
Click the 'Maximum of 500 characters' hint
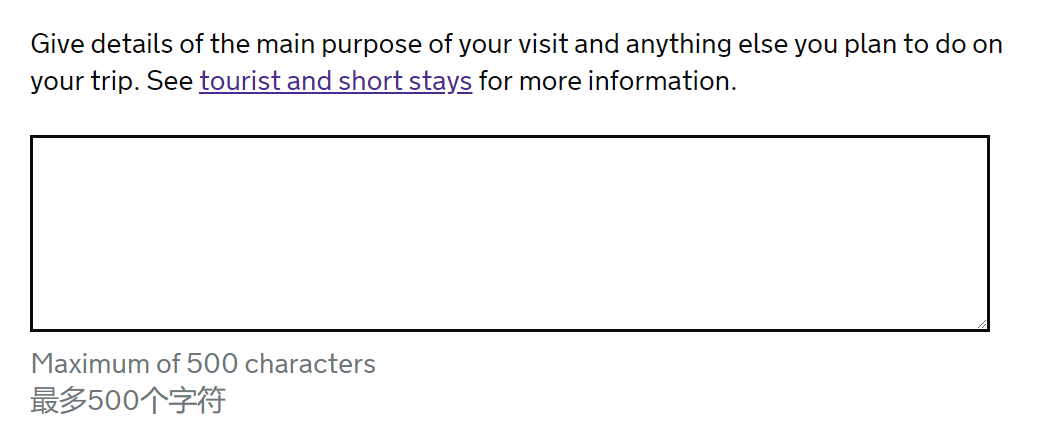click(203, 364)
